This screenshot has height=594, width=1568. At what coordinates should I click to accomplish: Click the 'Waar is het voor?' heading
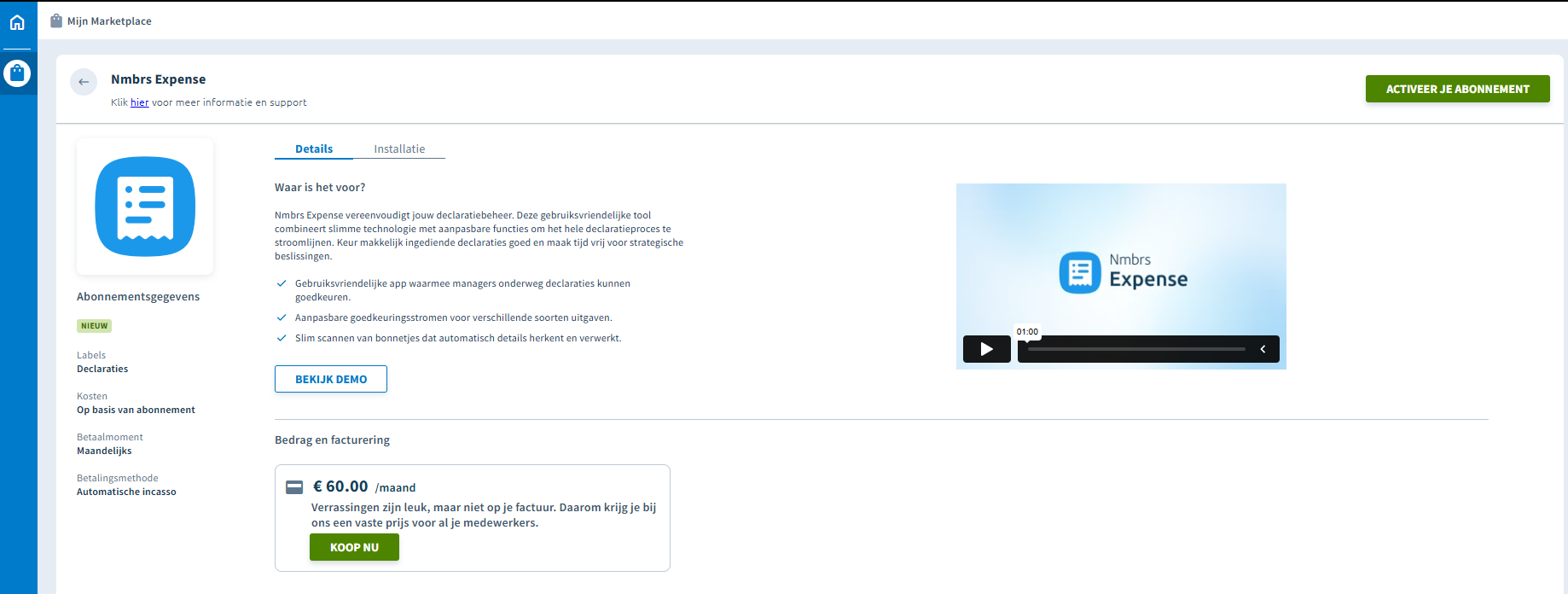[320, 187]
